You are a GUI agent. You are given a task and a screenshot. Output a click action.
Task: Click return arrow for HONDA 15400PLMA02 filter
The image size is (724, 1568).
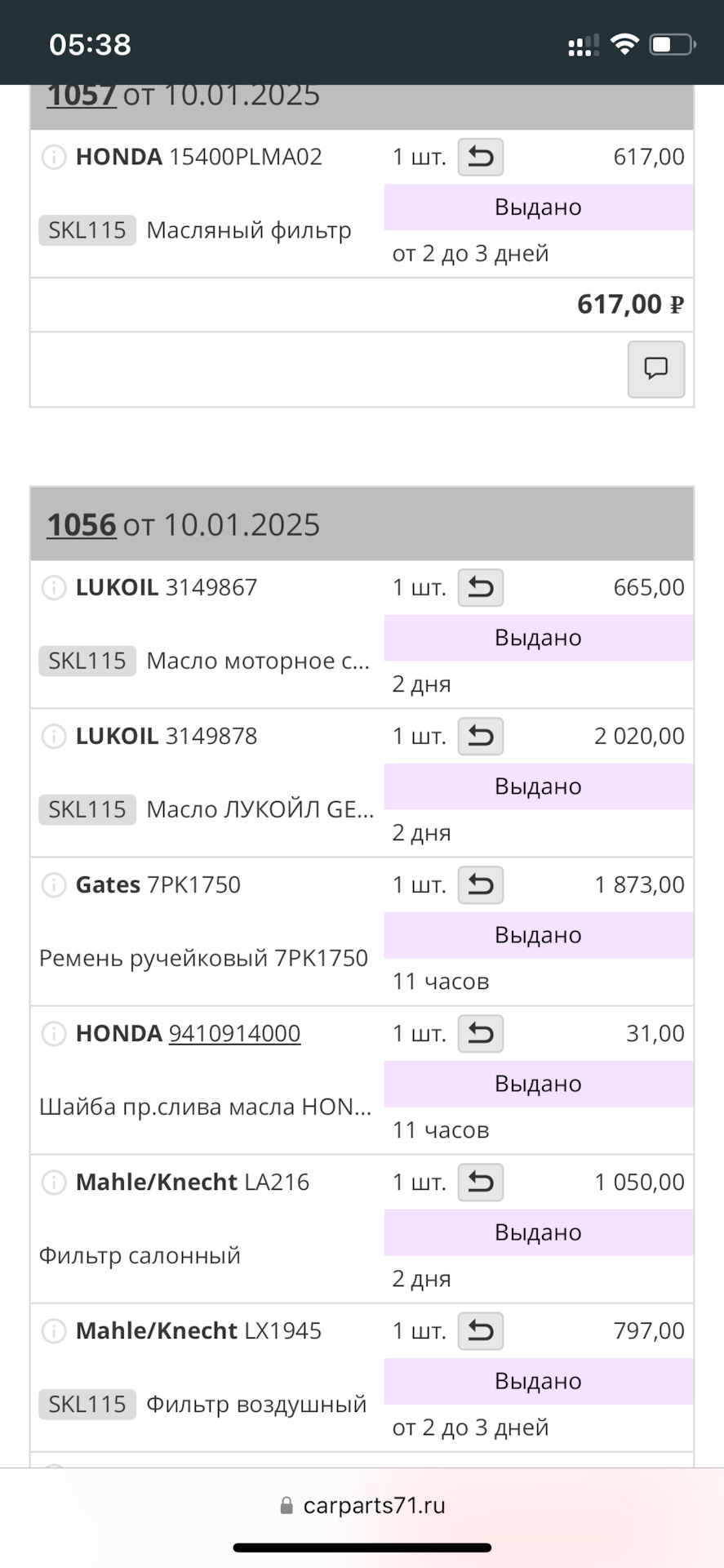pyautogui.click(x=480, y=157)
